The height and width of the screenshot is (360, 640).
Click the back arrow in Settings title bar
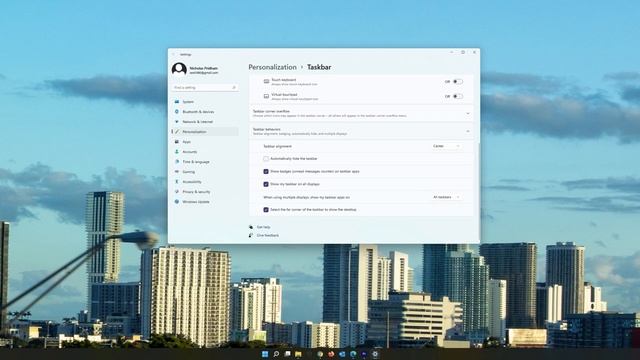click(x=173, y=54)
